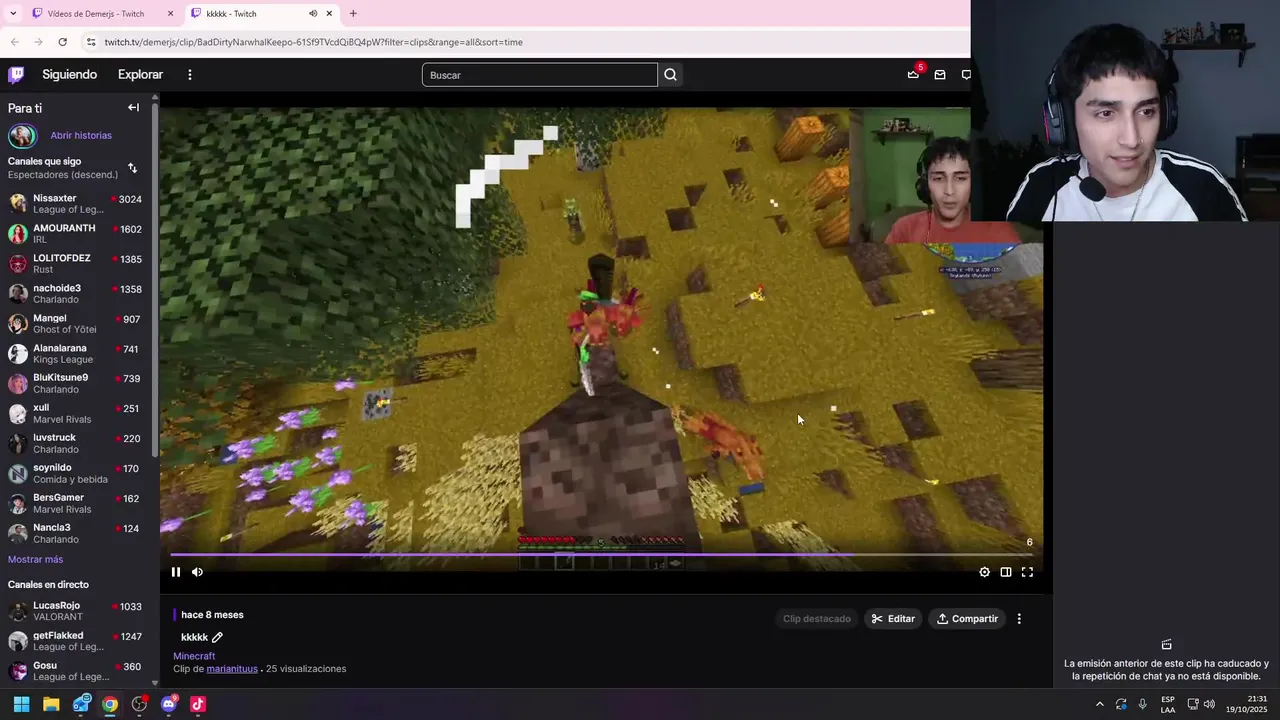Go back in browser history

point(14,42)
